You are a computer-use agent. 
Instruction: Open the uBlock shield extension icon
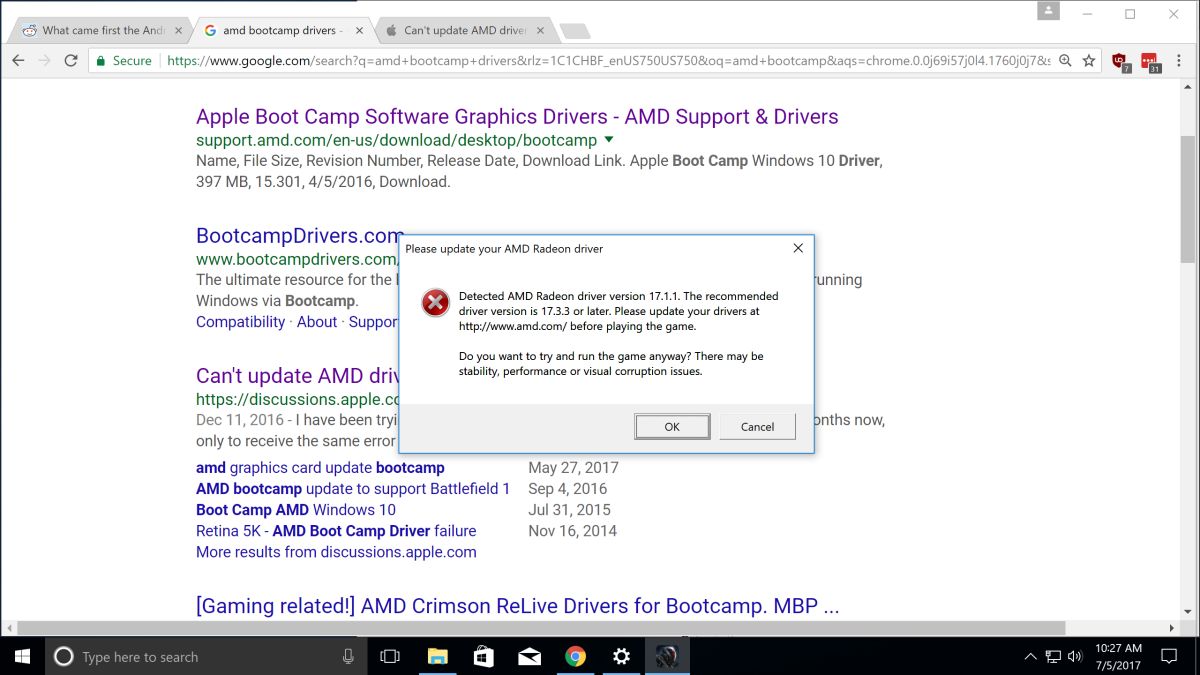tap(1120, 62)
